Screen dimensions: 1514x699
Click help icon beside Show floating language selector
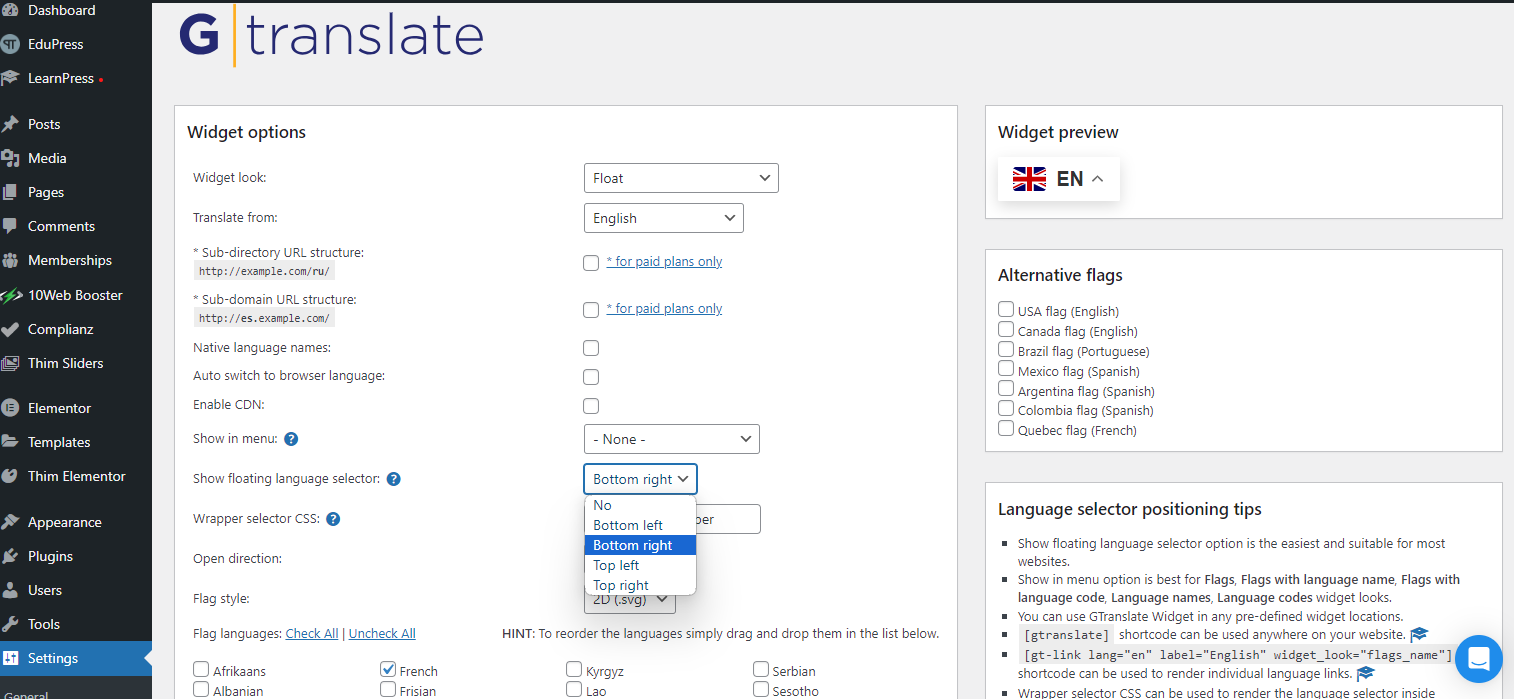coord(394,479)
